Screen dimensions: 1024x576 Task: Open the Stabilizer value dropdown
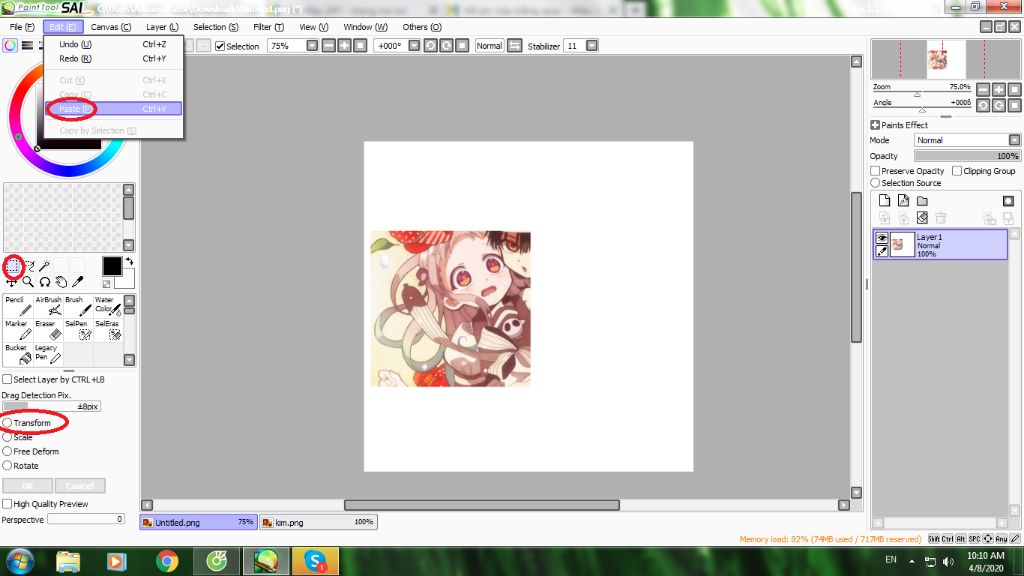click(x=593, y=46)
